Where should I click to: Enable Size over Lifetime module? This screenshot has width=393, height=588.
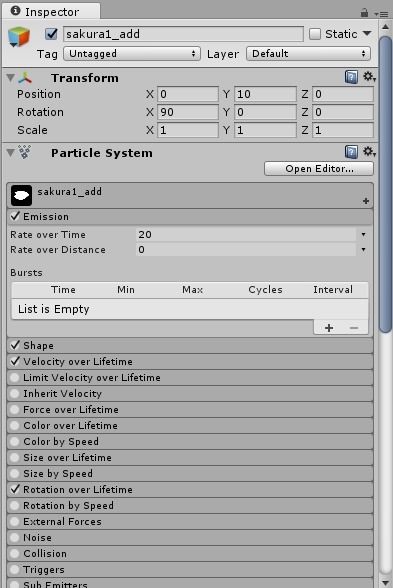click(15, 458)
